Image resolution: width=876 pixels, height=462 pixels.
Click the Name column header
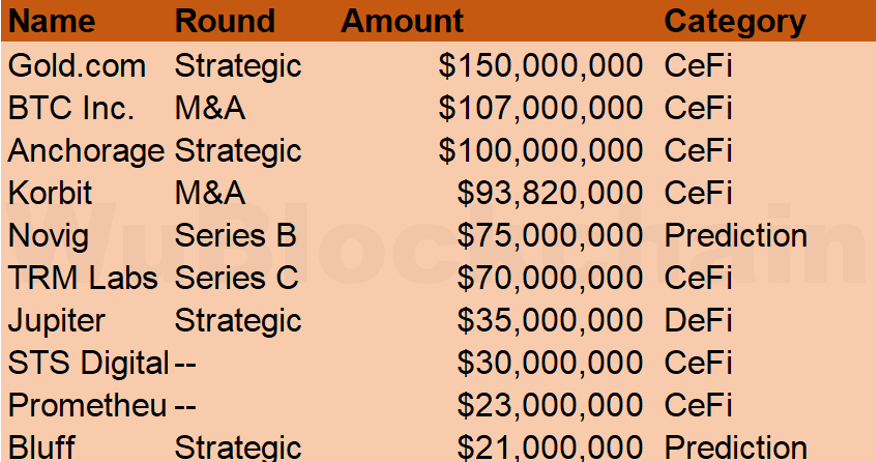tap(52, 21)
